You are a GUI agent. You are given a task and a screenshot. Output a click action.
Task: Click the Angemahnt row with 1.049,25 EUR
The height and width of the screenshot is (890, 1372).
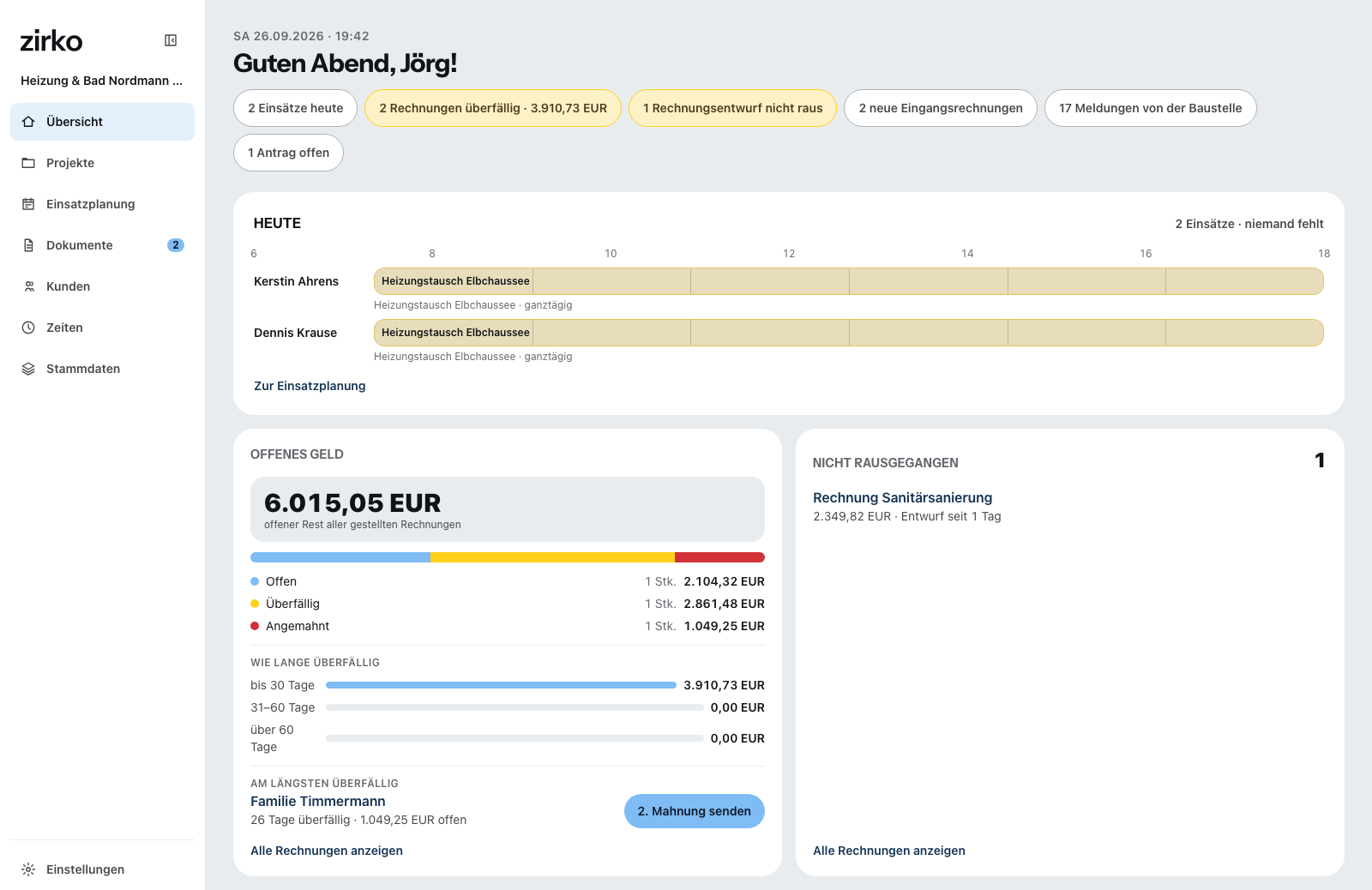[508, 626]
